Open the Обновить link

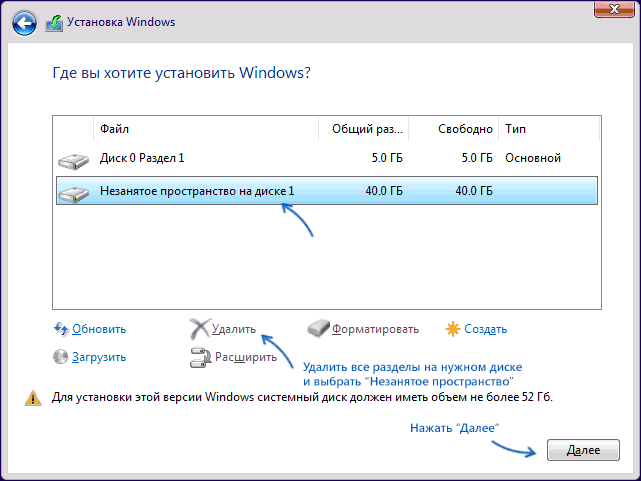coord(99,329)
